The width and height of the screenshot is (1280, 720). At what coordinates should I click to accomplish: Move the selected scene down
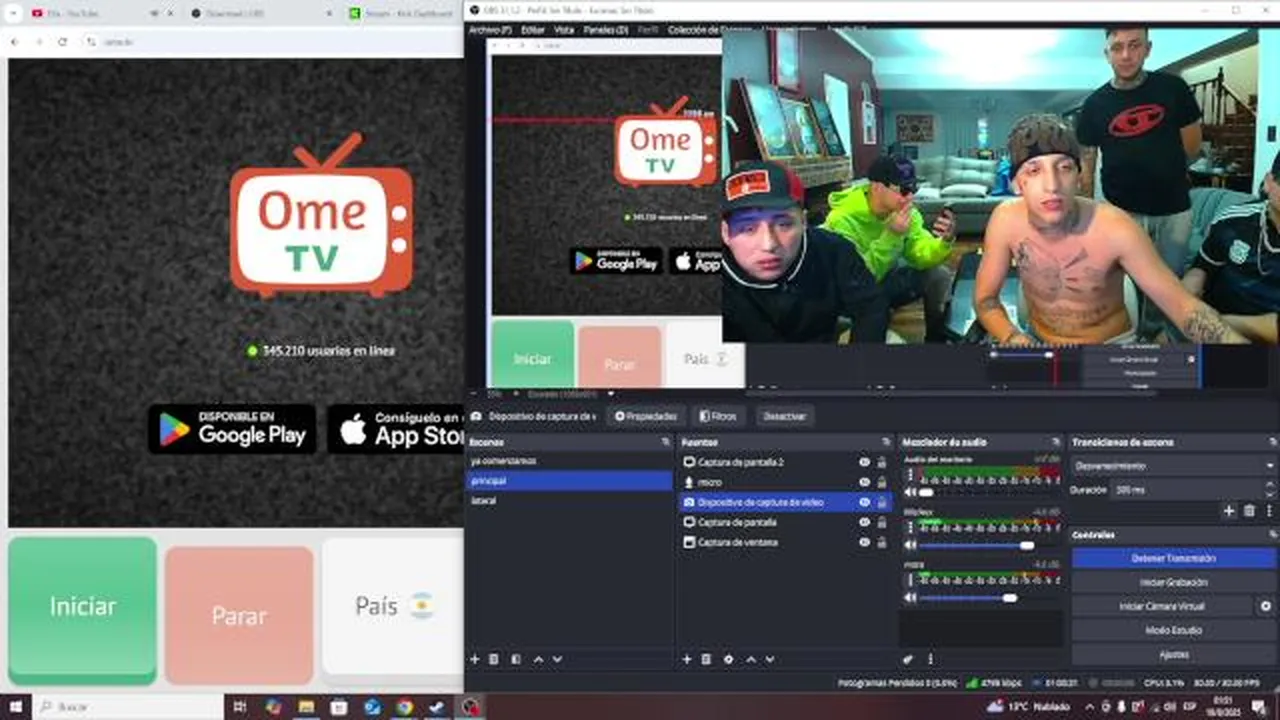click(557, 659)
